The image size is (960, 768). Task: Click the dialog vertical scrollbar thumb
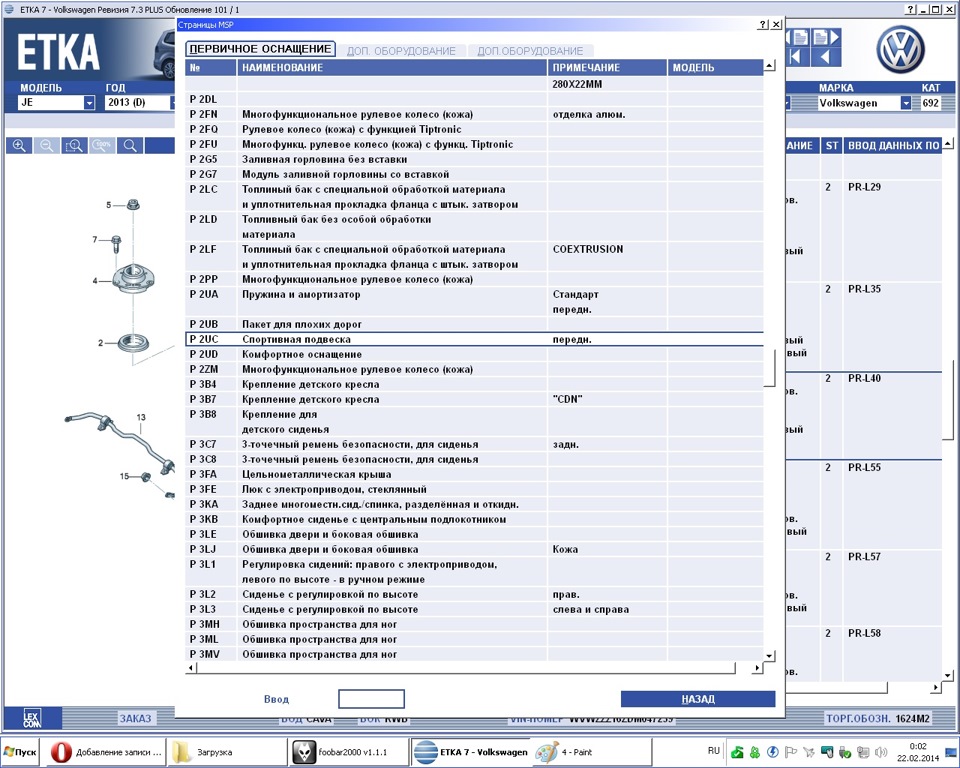770,368
